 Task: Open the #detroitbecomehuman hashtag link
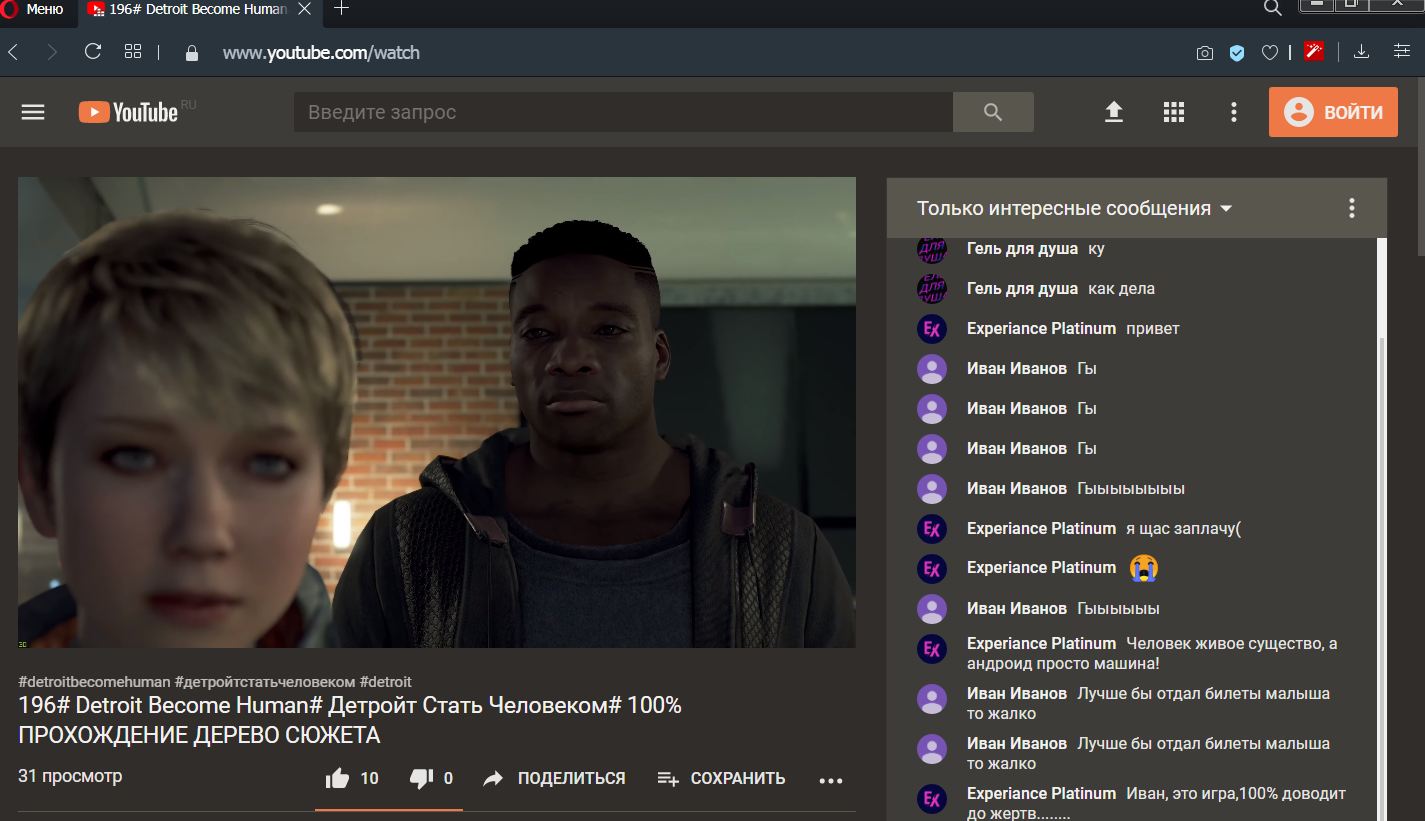(x=94, y=682)
